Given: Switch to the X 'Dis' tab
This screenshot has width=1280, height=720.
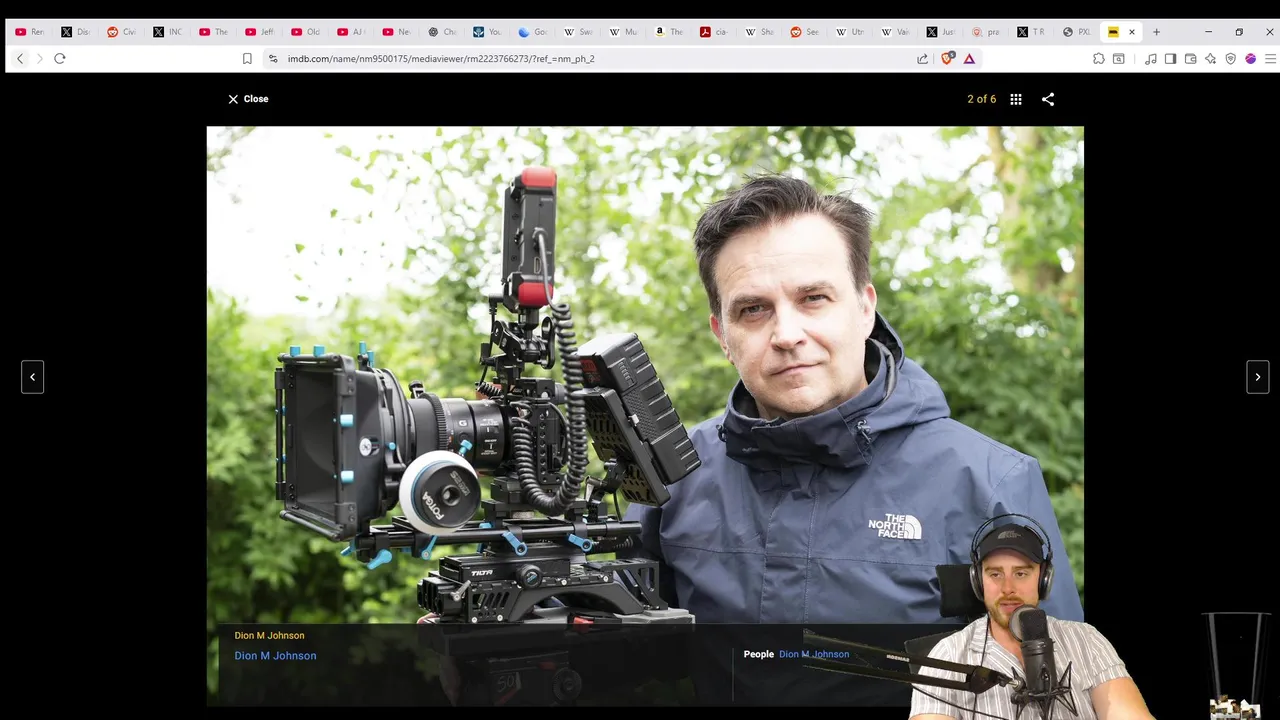Looking at the screenshot, I should coord(75,32).
